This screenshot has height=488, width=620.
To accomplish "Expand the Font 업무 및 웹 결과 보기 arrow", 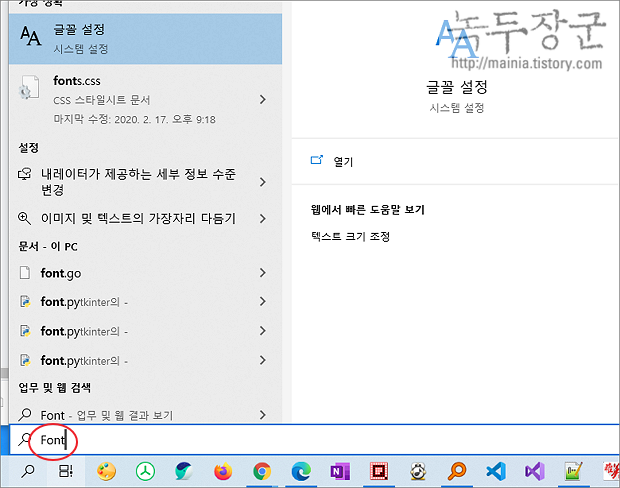I will (263, 414).
